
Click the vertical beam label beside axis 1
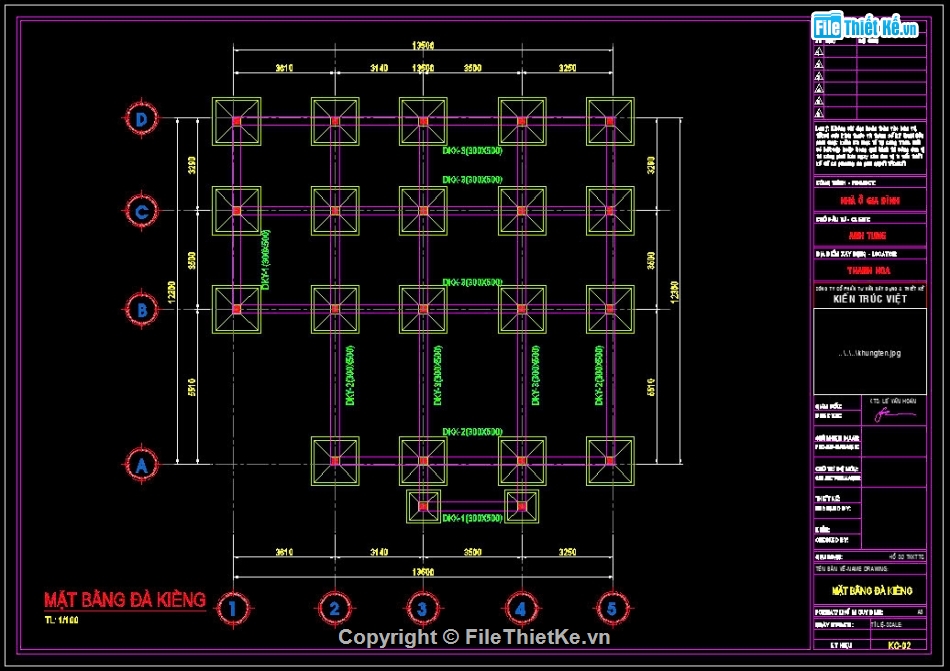point(265,260)
